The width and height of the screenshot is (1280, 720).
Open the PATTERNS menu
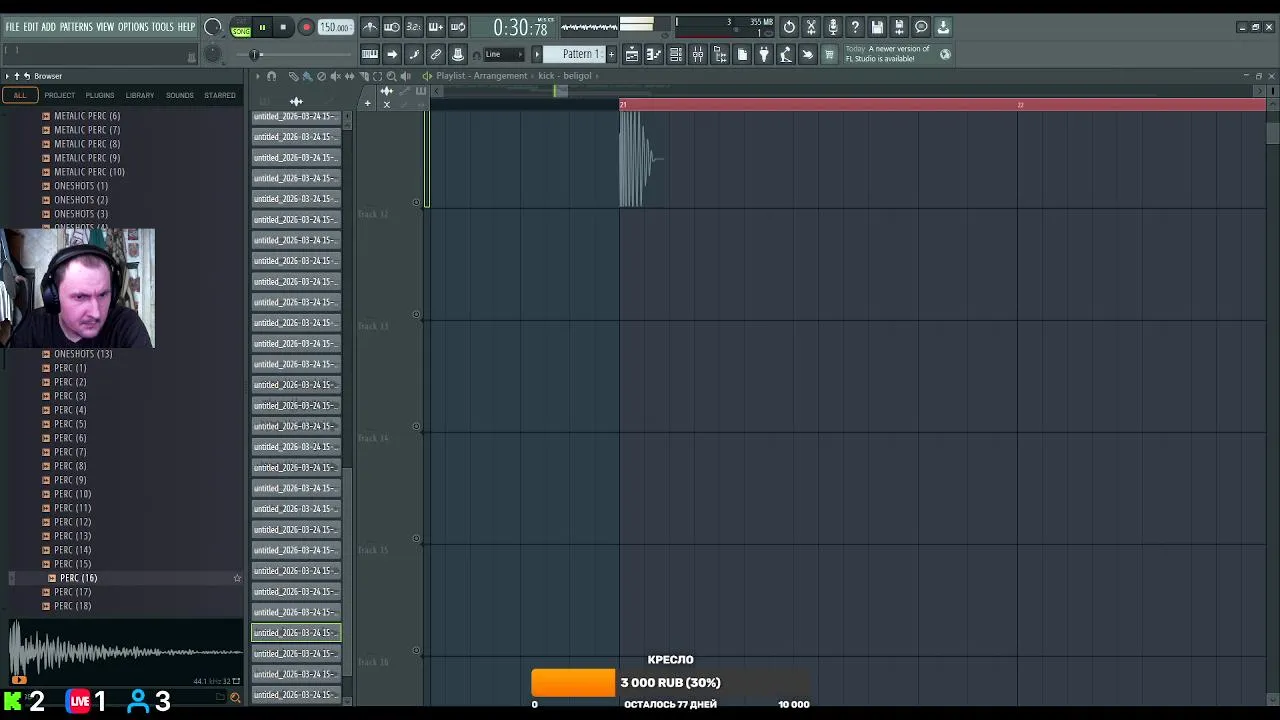(x=76, y=27)
